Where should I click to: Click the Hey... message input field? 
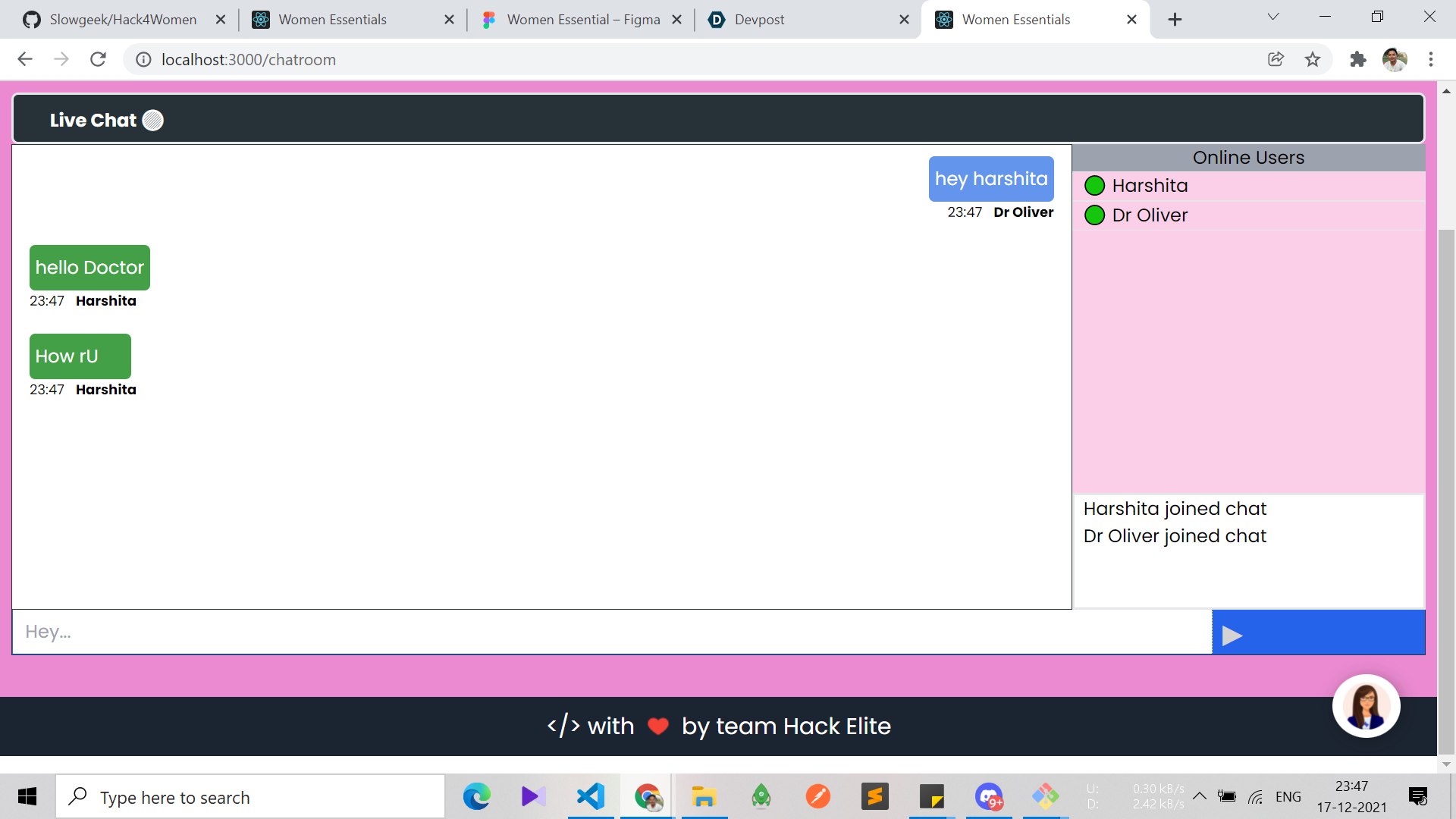(611, 632)
